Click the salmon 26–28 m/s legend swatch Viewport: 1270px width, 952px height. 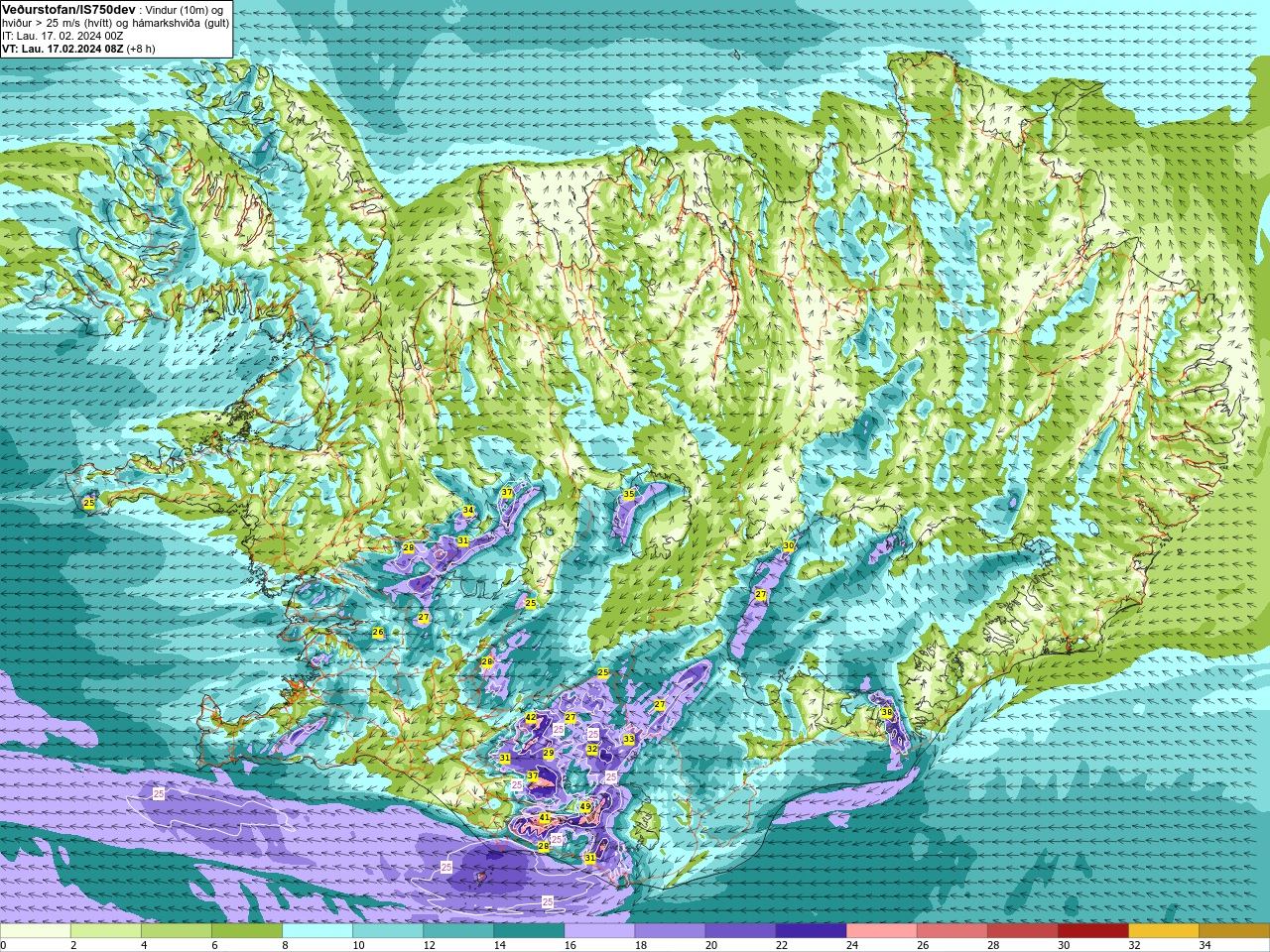952,931
